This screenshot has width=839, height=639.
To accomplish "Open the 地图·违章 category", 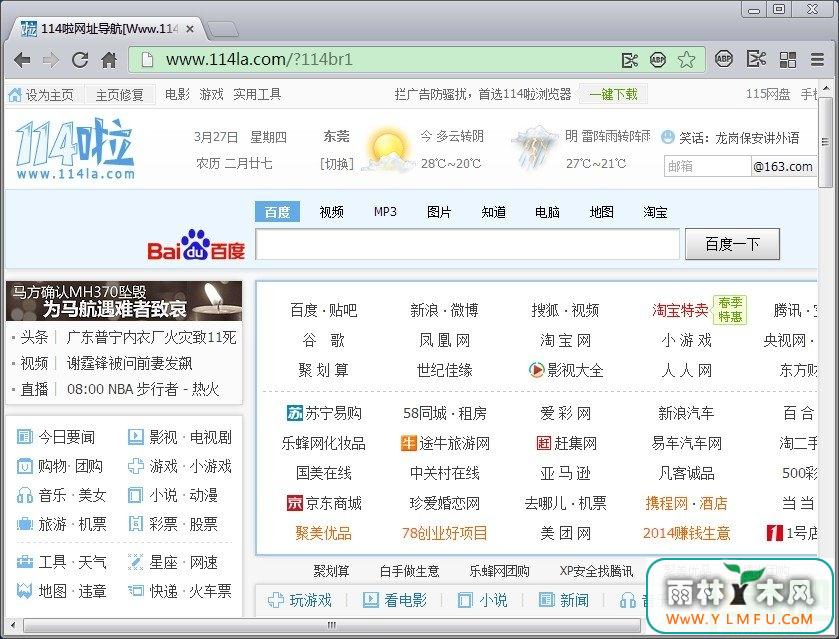I will coord(62,591).
